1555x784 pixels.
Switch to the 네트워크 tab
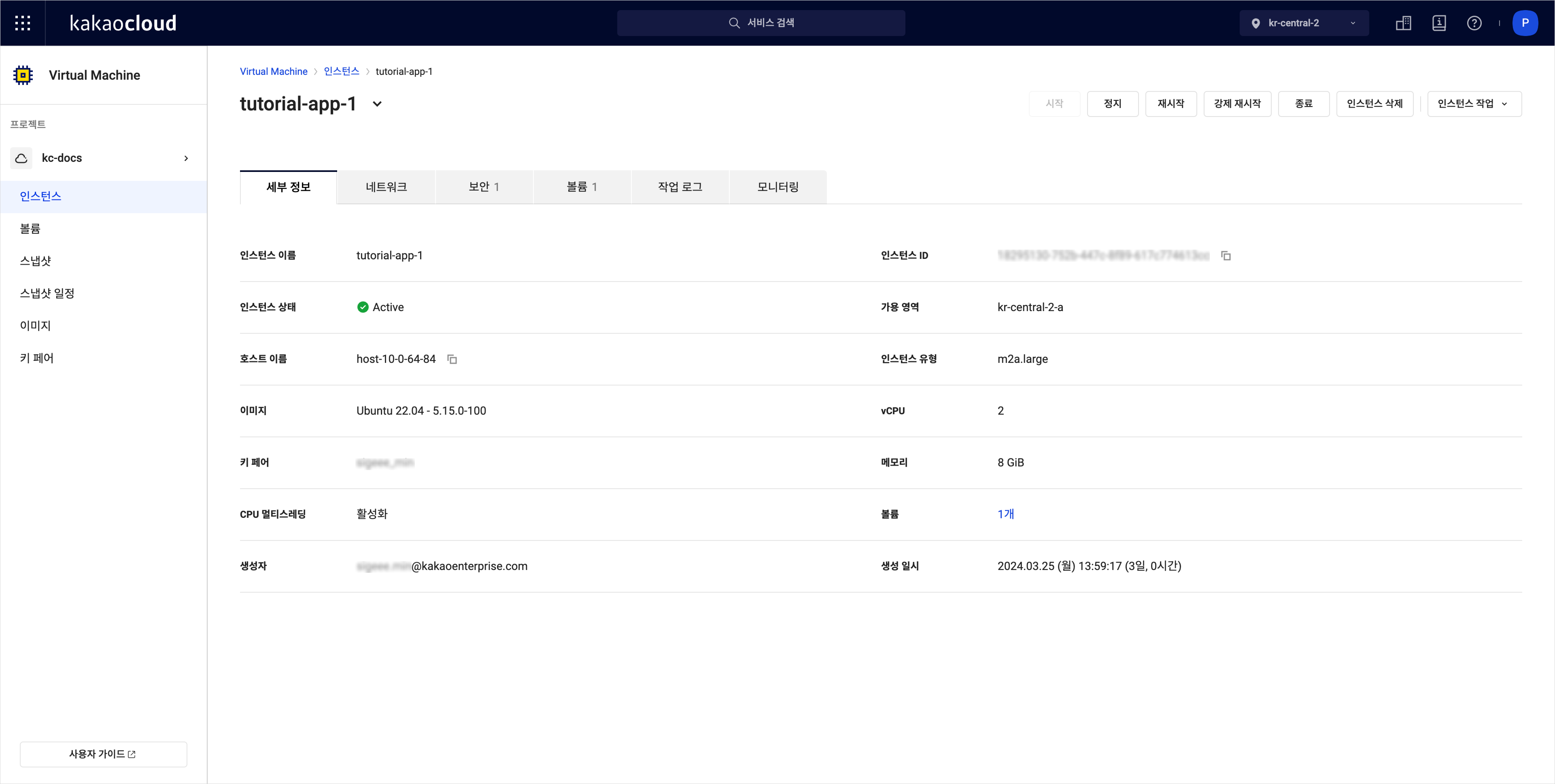[x=386, y=187]
